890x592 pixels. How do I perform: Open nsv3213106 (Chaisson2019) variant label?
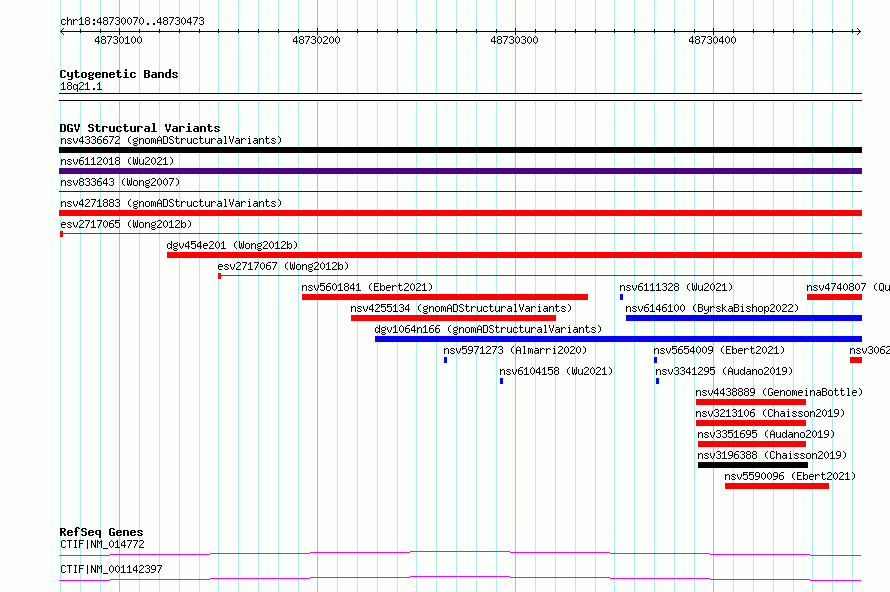point(770,413)
